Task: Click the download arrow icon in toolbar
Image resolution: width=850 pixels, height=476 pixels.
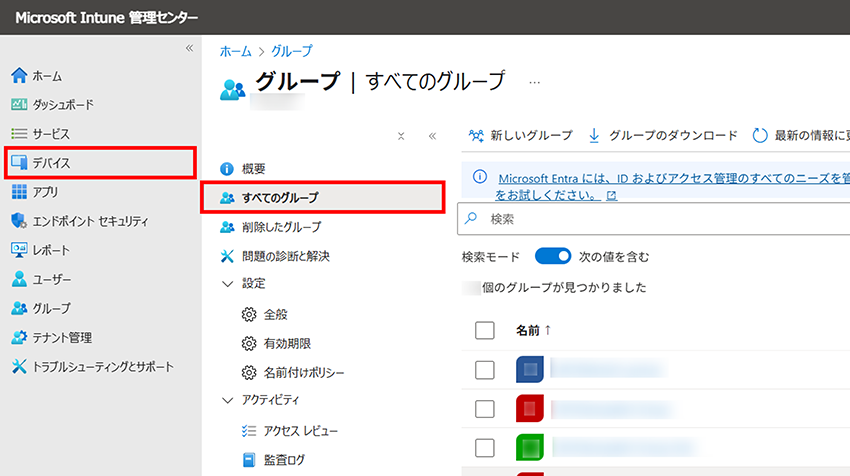Action: coord(594,136)
